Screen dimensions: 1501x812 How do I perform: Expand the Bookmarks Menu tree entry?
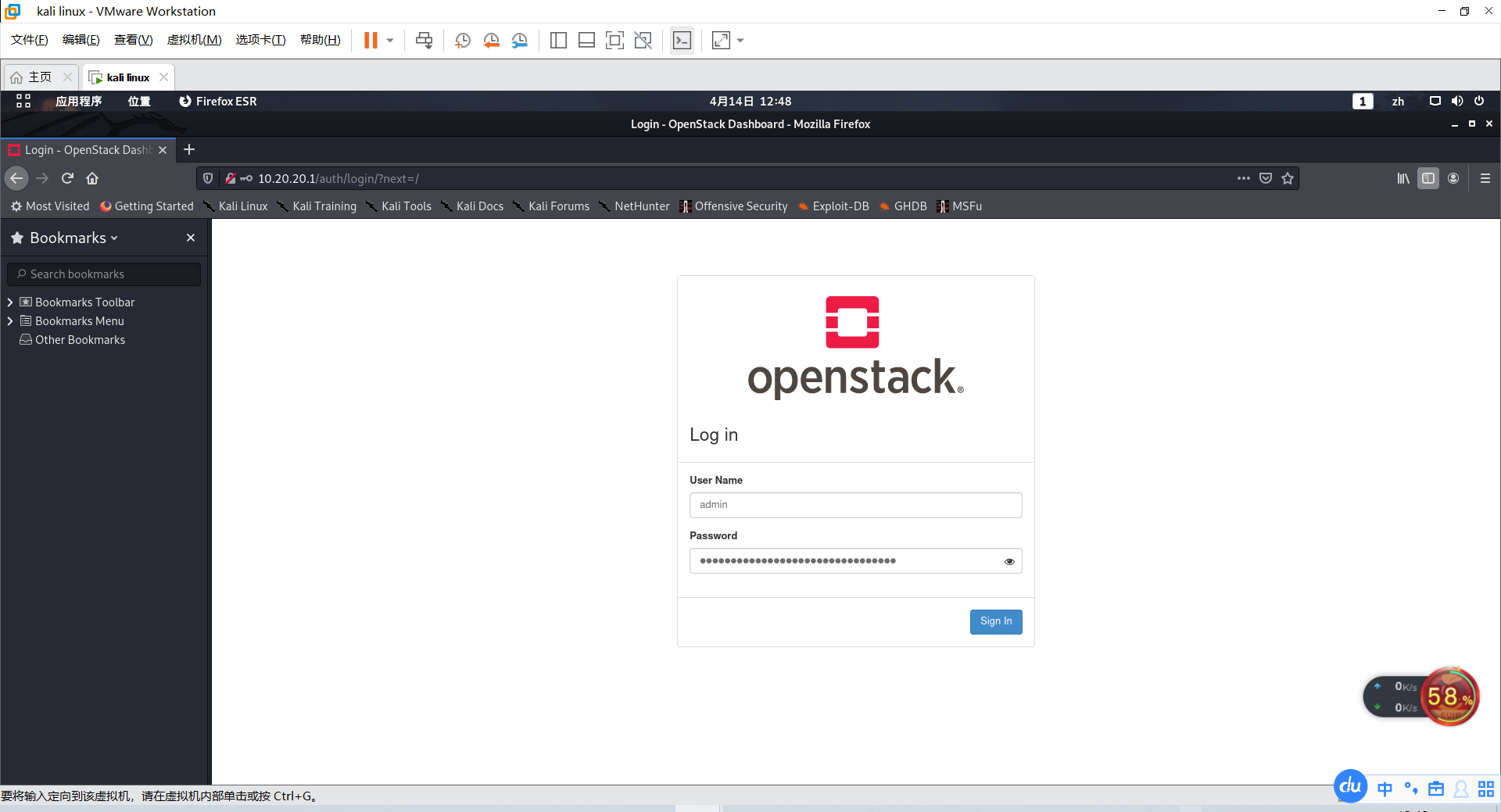(x=10, y=320)
